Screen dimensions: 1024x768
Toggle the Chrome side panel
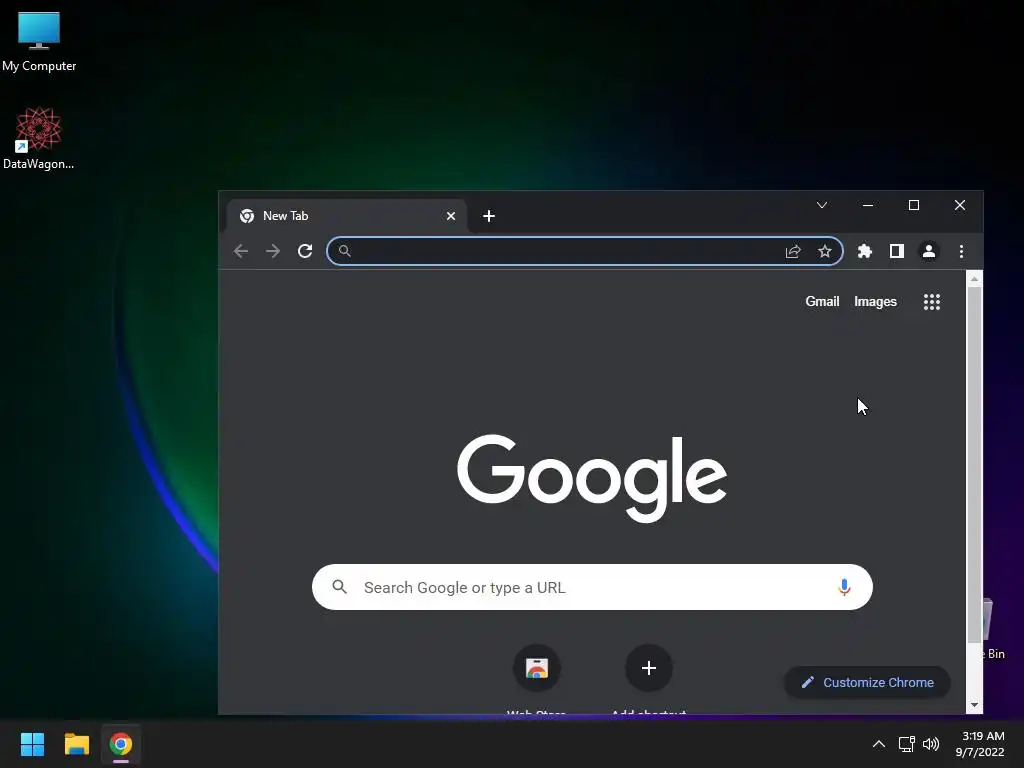(x=897, y=251)
